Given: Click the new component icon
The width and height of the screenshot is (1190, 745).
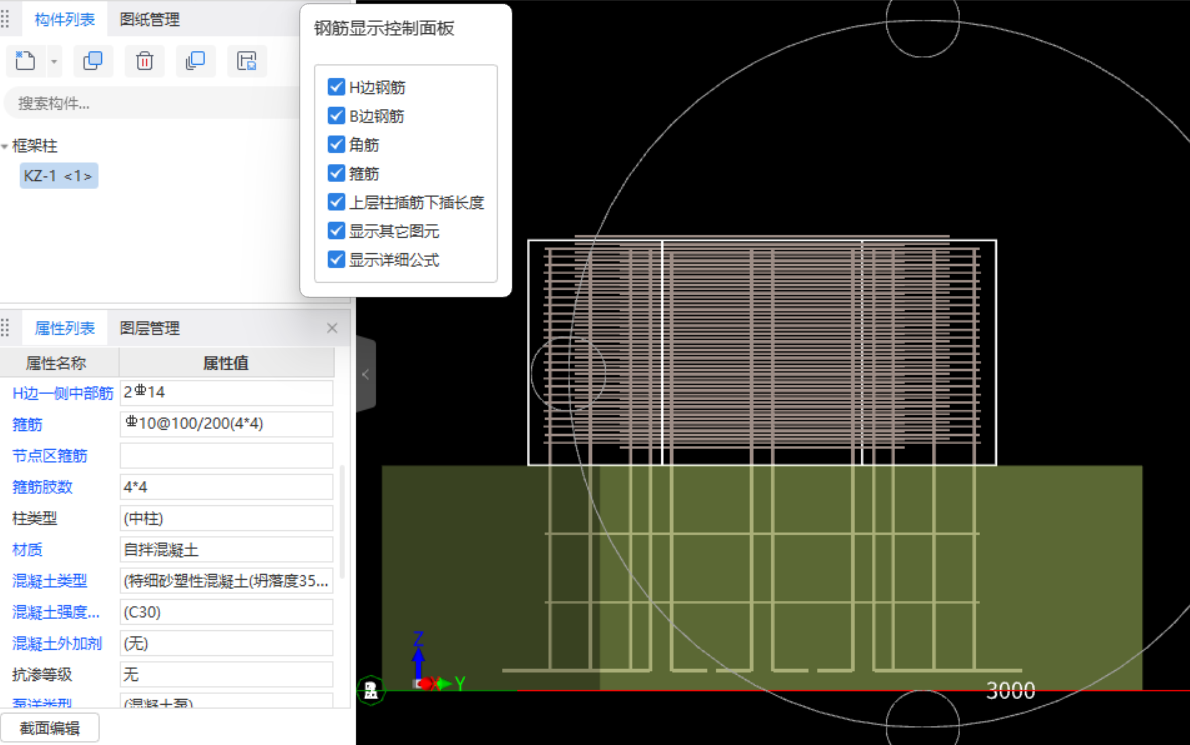Looking at the screenshot, I should (25, 61).
